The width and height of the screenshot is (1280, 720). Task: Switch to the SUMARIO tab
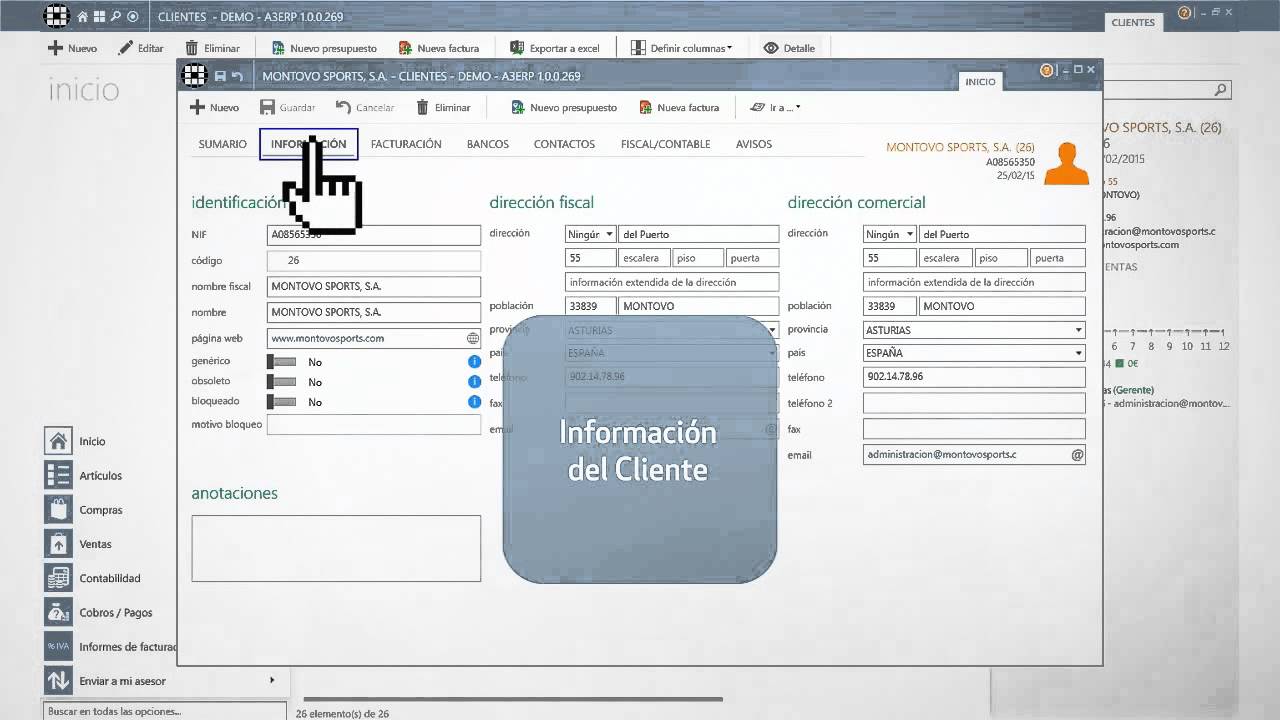[x=222, y=144]
